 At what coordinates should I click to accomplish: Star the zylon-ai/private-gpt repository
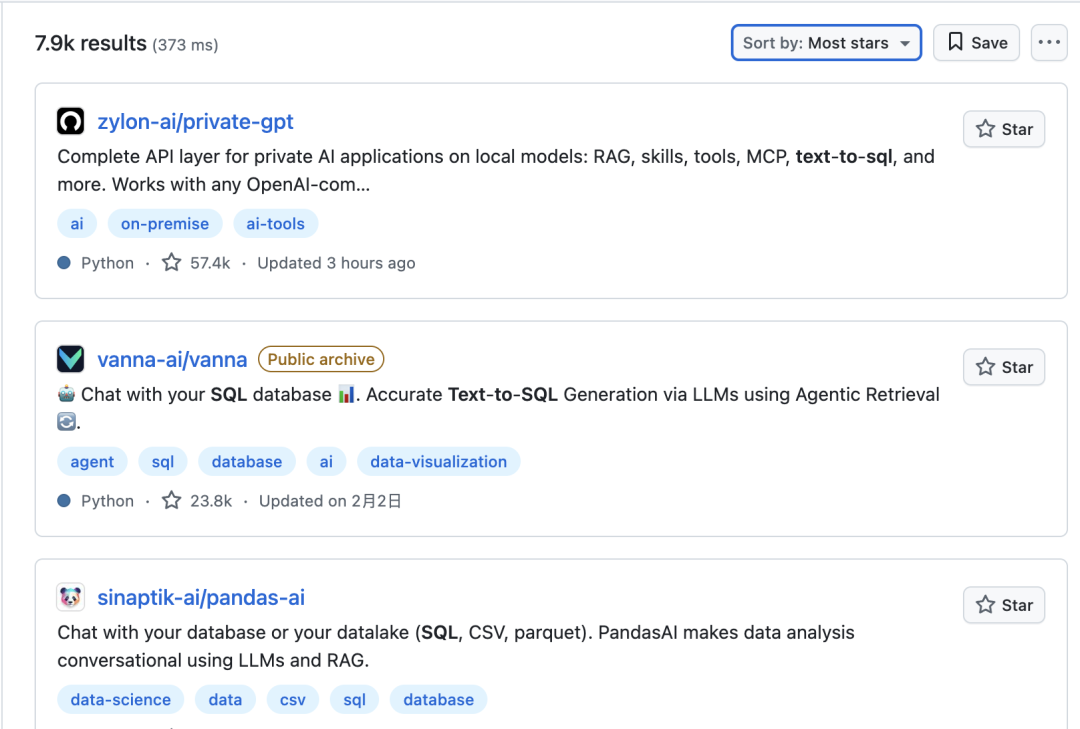[x=1004, y=129]
